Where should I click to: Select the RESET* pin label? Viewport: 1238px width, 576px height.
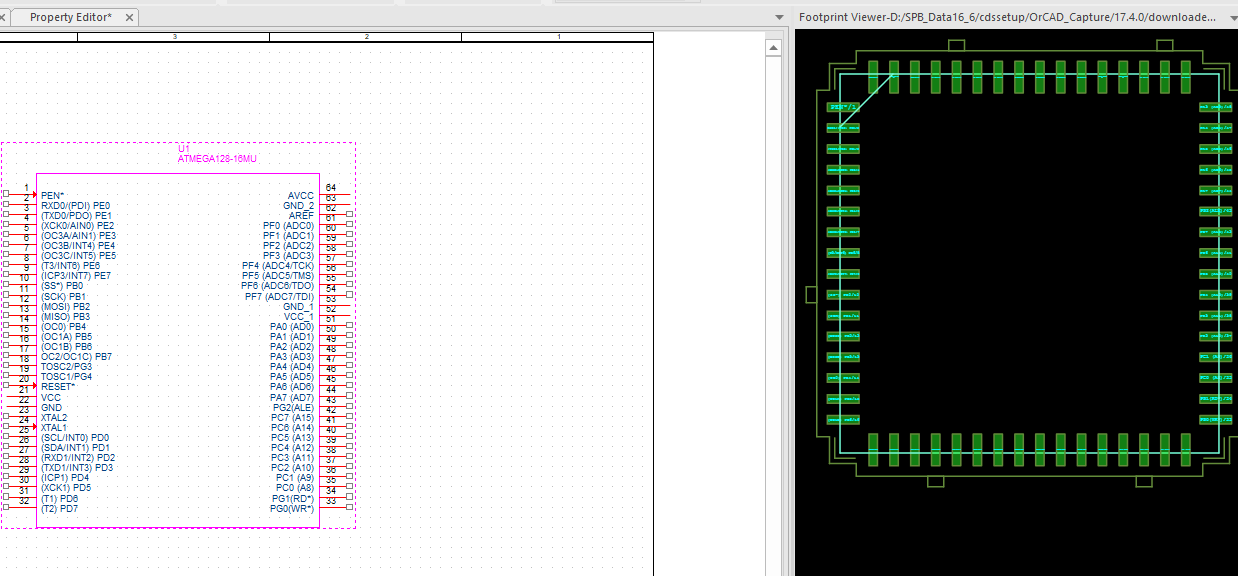pyautogui.click(x=58, y=387)
